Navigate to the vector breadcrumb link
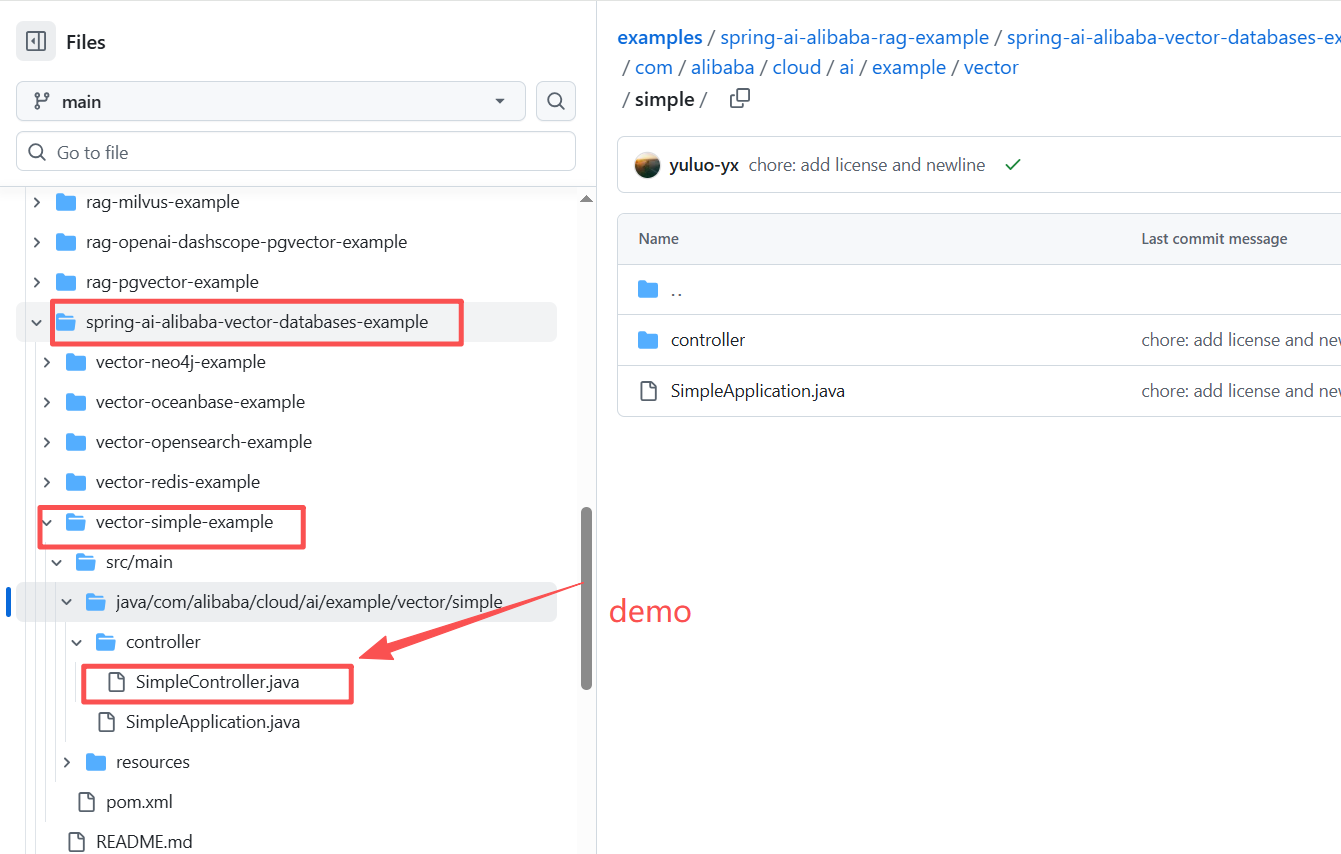The height and width of the screenshot is (854, 1341). 991,67
